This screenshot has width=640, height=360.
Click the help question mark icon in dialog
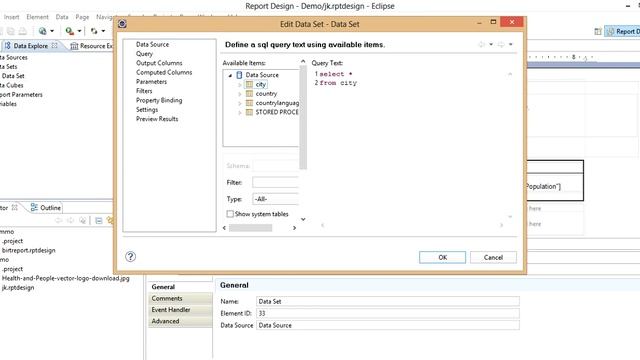[x=130, y=256]
